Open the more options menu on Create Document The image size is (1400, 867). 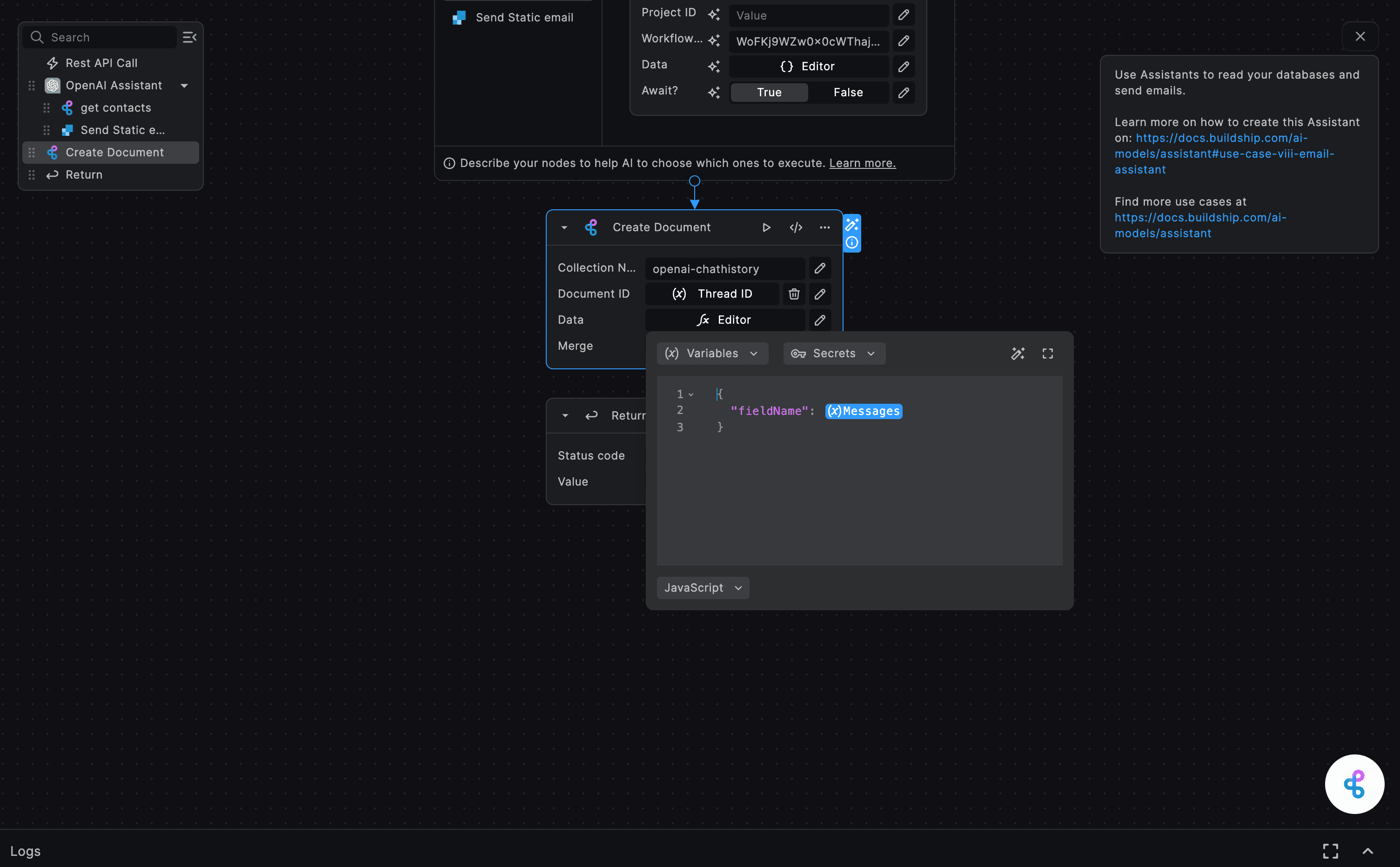coord(824,227)
